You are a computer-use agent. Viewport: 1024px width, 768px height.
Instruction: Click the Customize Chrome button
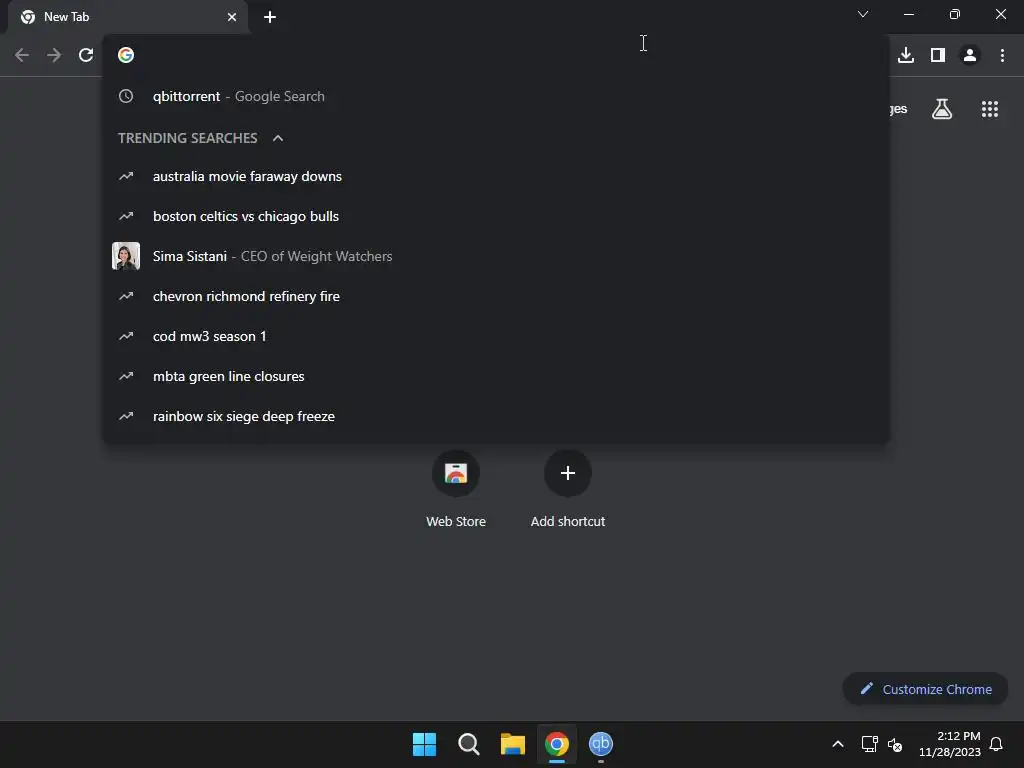point(925,689)
